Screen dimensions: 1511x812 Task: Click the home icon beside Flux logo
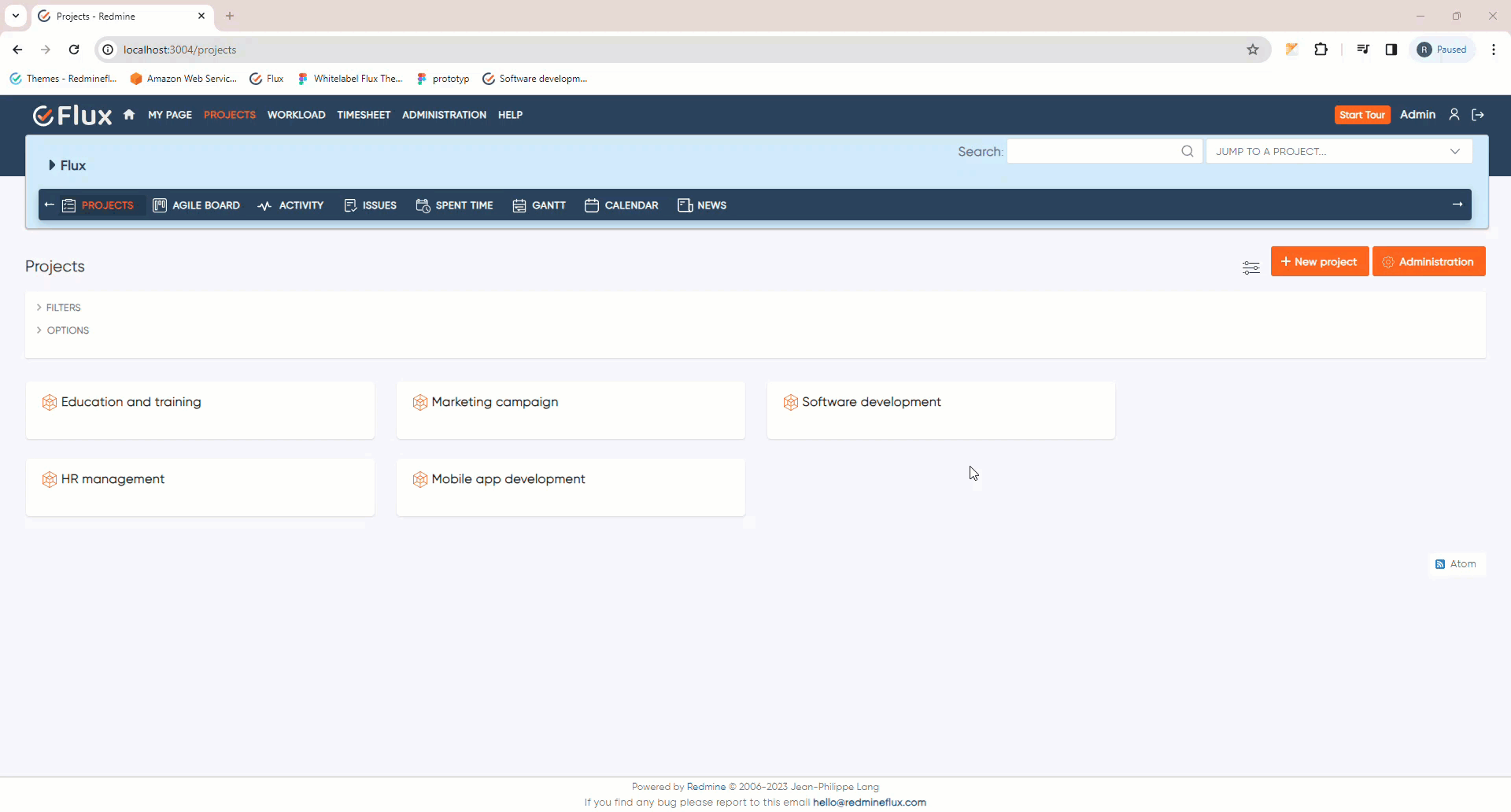(x=129, y=115)
